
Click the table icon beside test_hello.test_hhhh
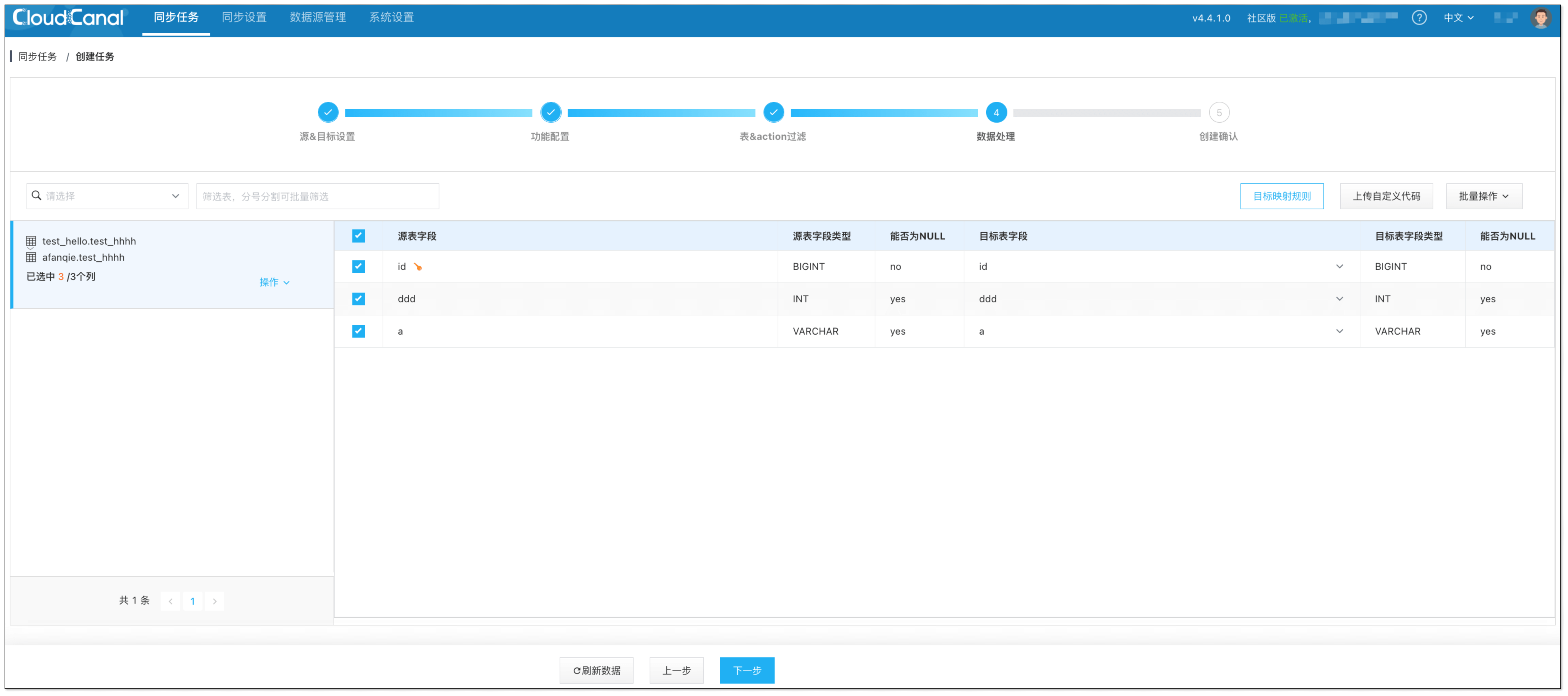[x=31, y=241]
